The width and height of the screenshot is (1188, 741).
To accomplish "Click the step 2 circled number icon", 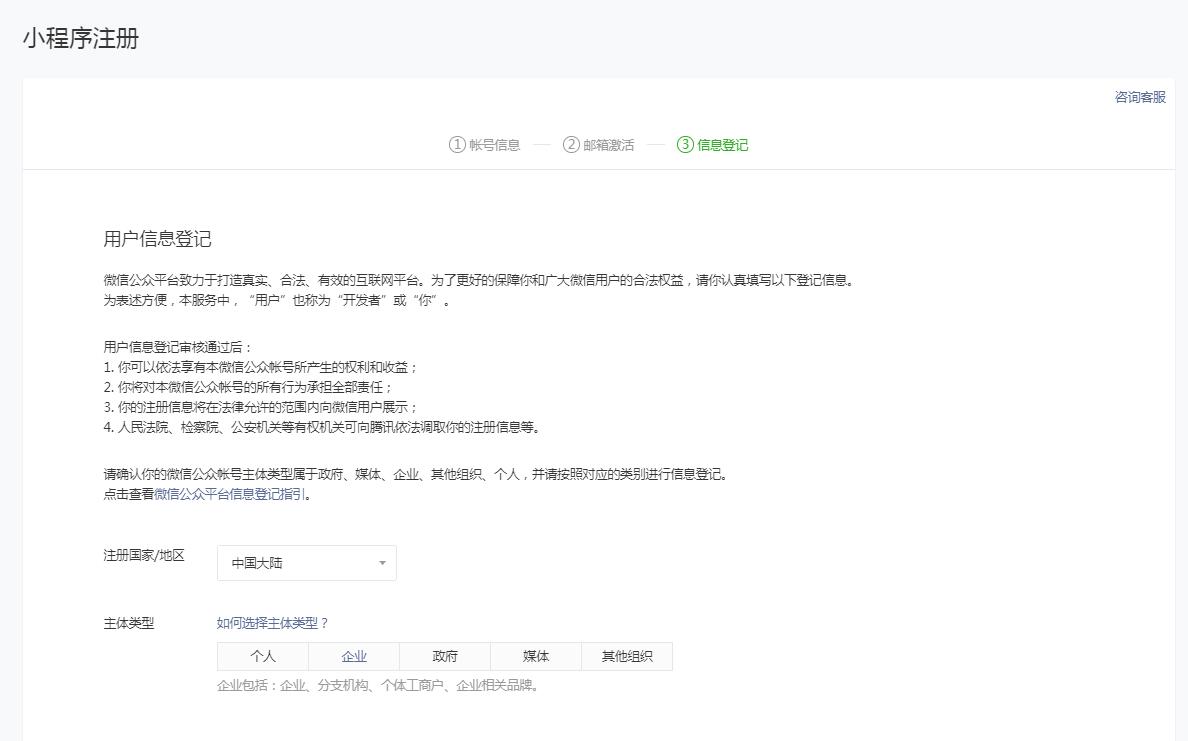I will [x=571, y=145].
